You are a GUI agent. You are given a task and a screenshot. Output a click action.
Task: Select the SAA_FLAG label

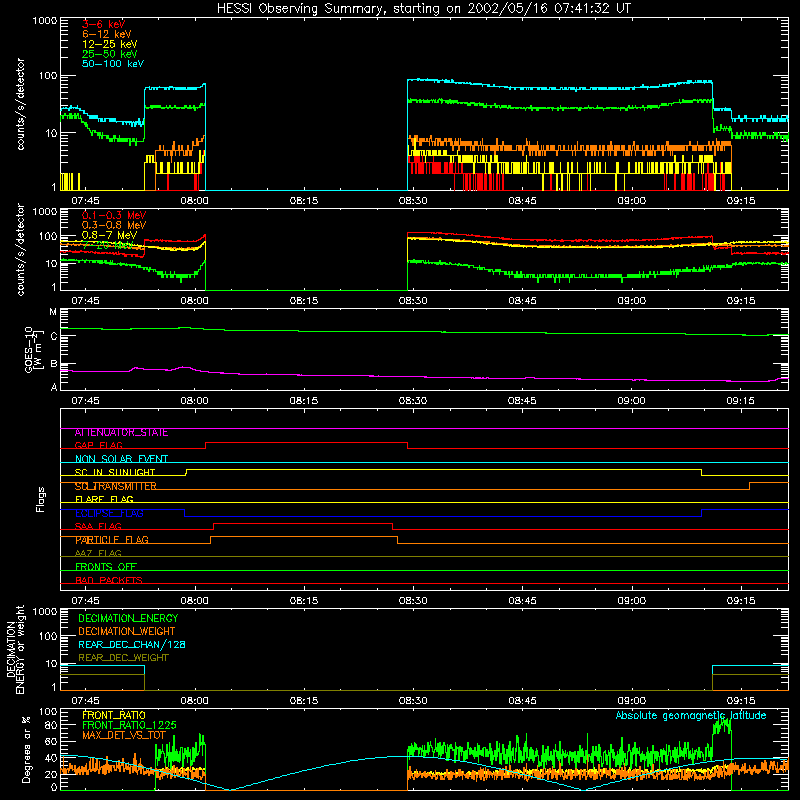pos(98,526)
